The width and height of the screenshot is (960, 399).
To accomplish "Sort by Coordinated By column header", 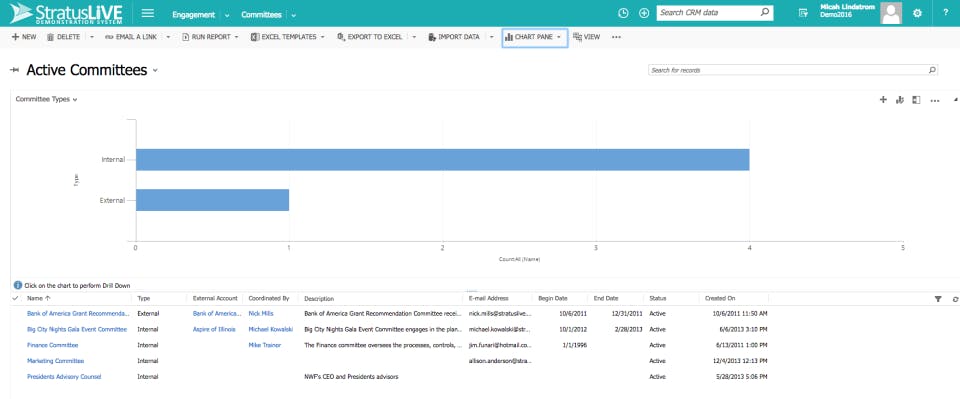I will coord(269,299).
